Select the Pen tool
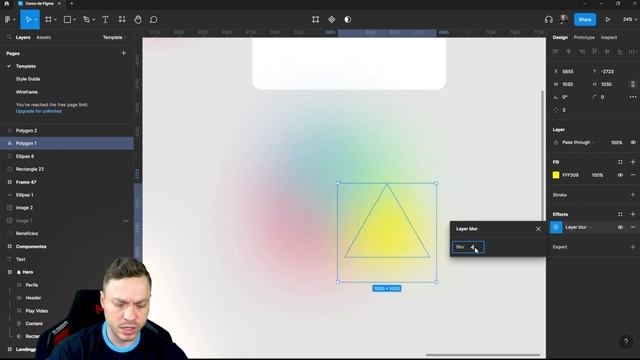Screen dimensions: 640x360 (x=86, y=20)
